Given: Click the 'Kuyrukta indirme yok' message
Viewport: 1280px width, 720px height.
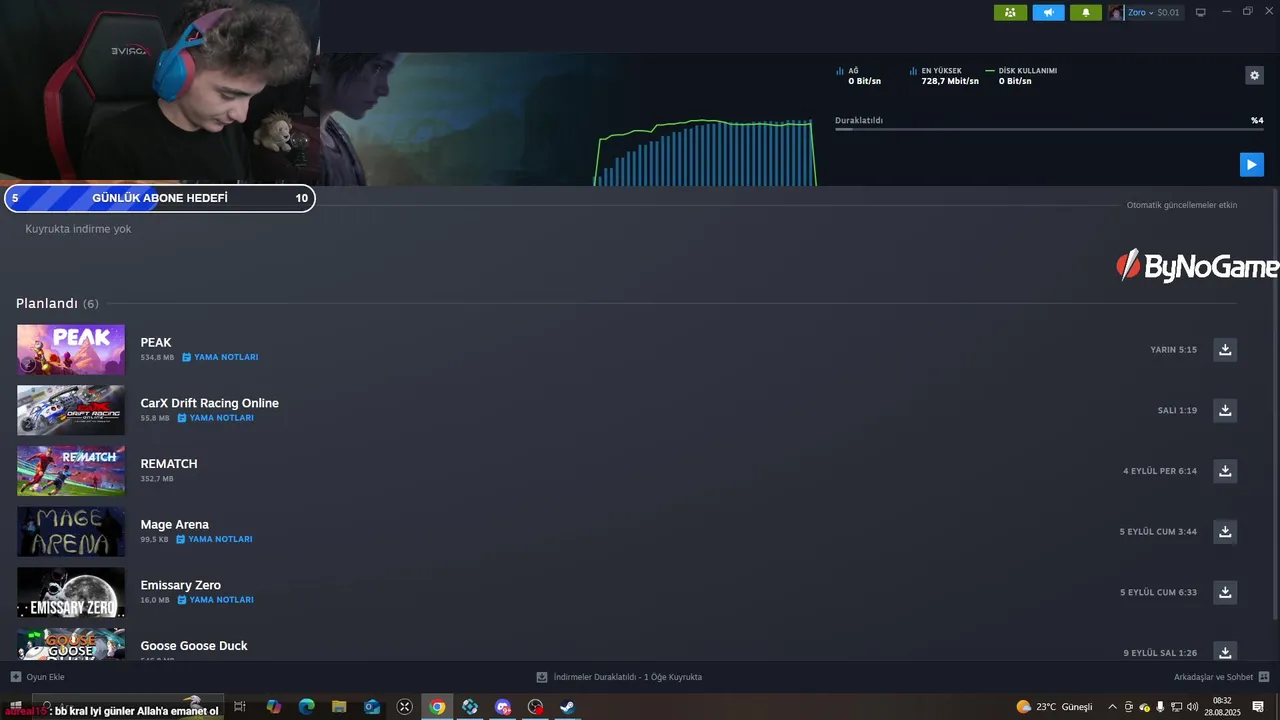Looking at the screenshot, I should (78, 229).
